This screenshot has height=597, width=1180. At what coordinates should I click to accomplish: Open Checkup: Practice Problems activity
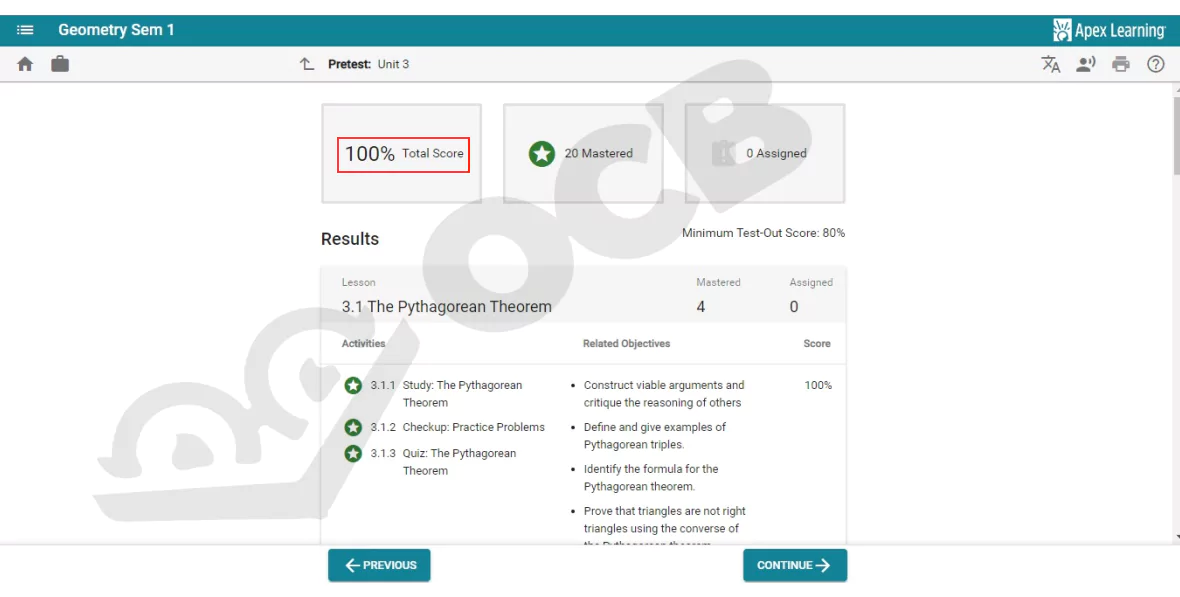click(x=473, y=427)
